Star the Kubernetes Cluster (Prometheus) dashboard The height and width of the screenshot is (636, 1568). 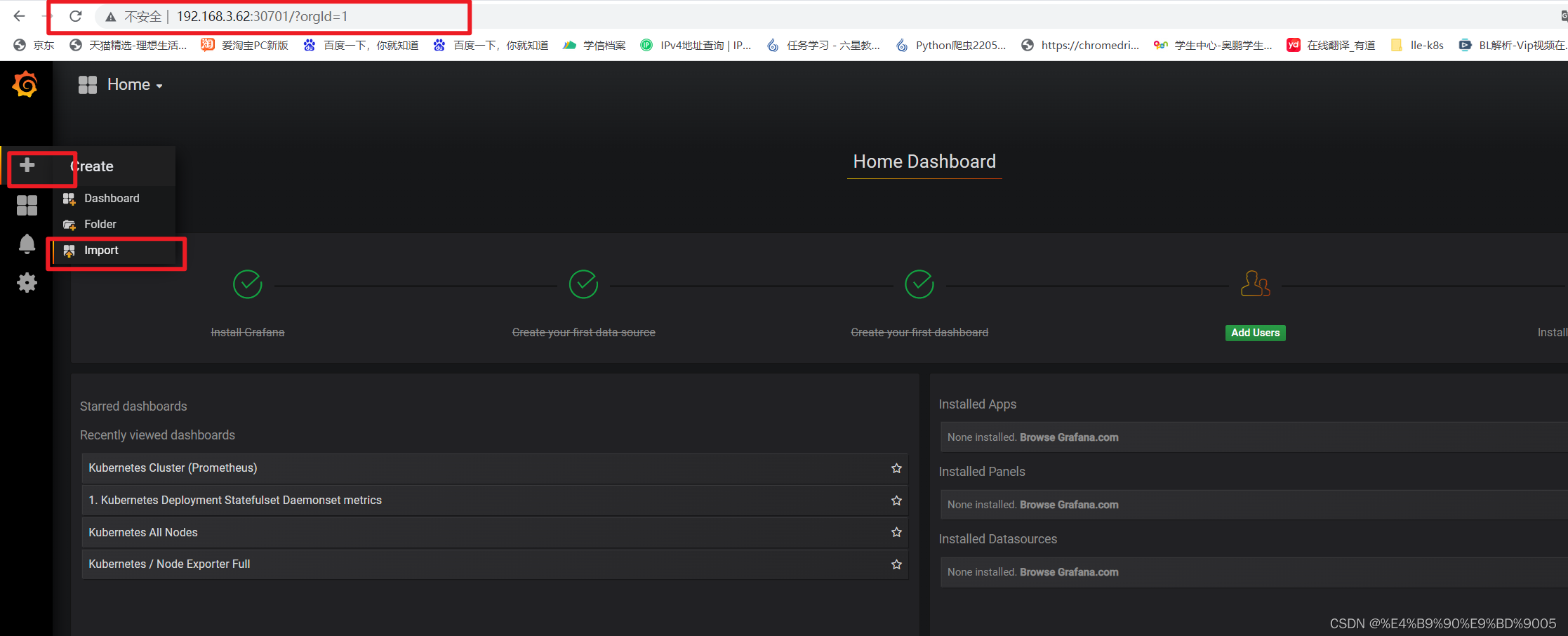point(896,468)
